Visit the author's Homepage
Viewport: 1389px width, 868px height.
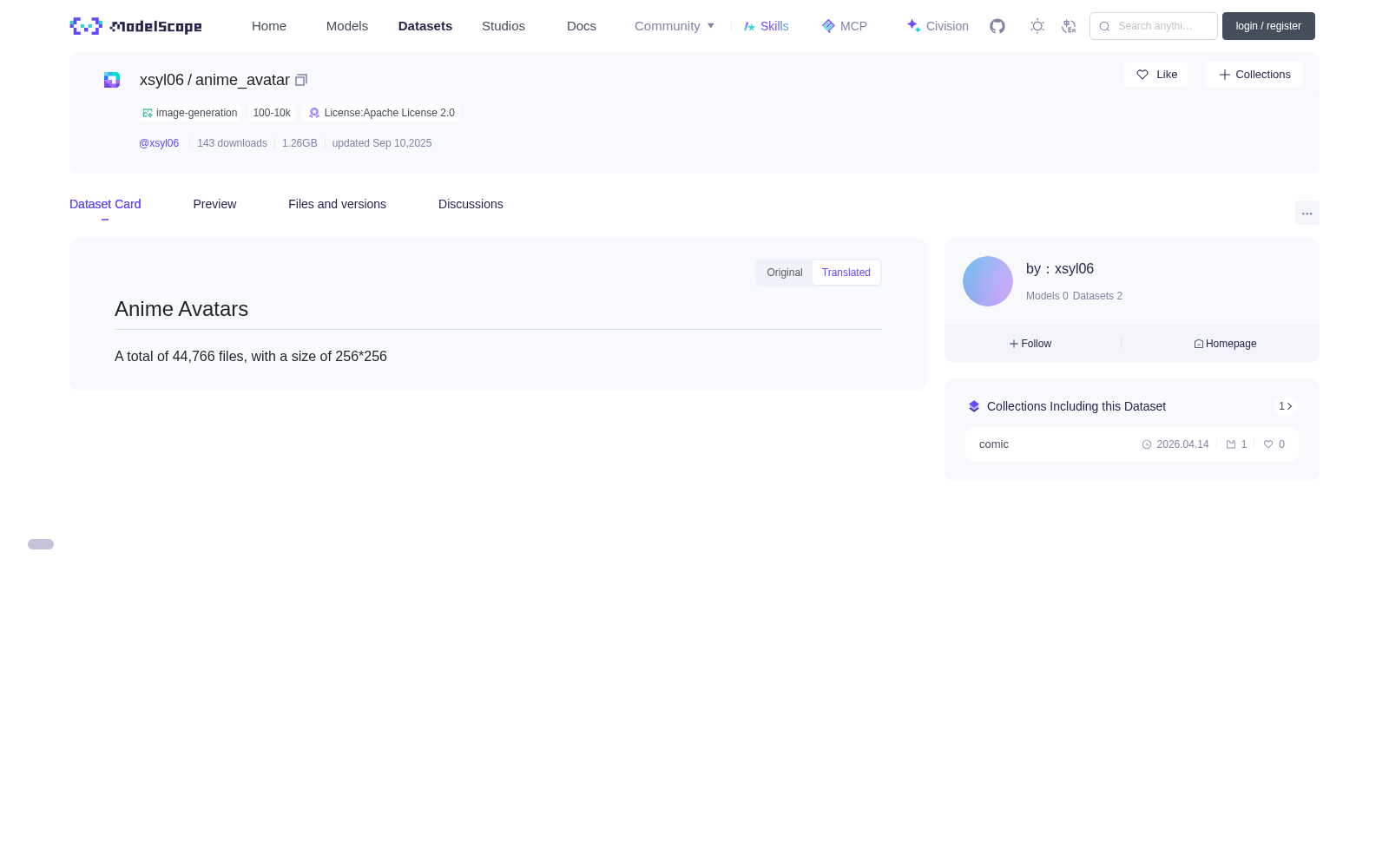coord(1225,344)
